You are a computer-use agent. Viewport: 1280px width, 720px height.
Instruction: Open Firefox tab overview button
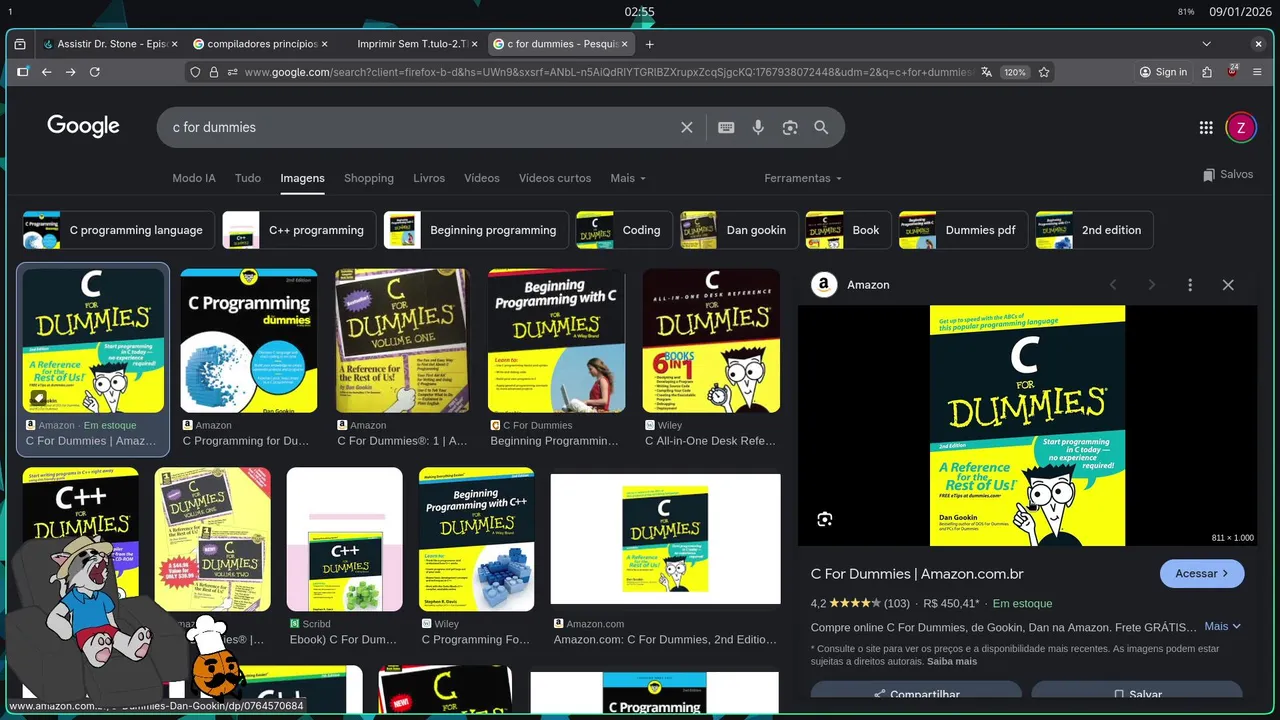(20, 44)
